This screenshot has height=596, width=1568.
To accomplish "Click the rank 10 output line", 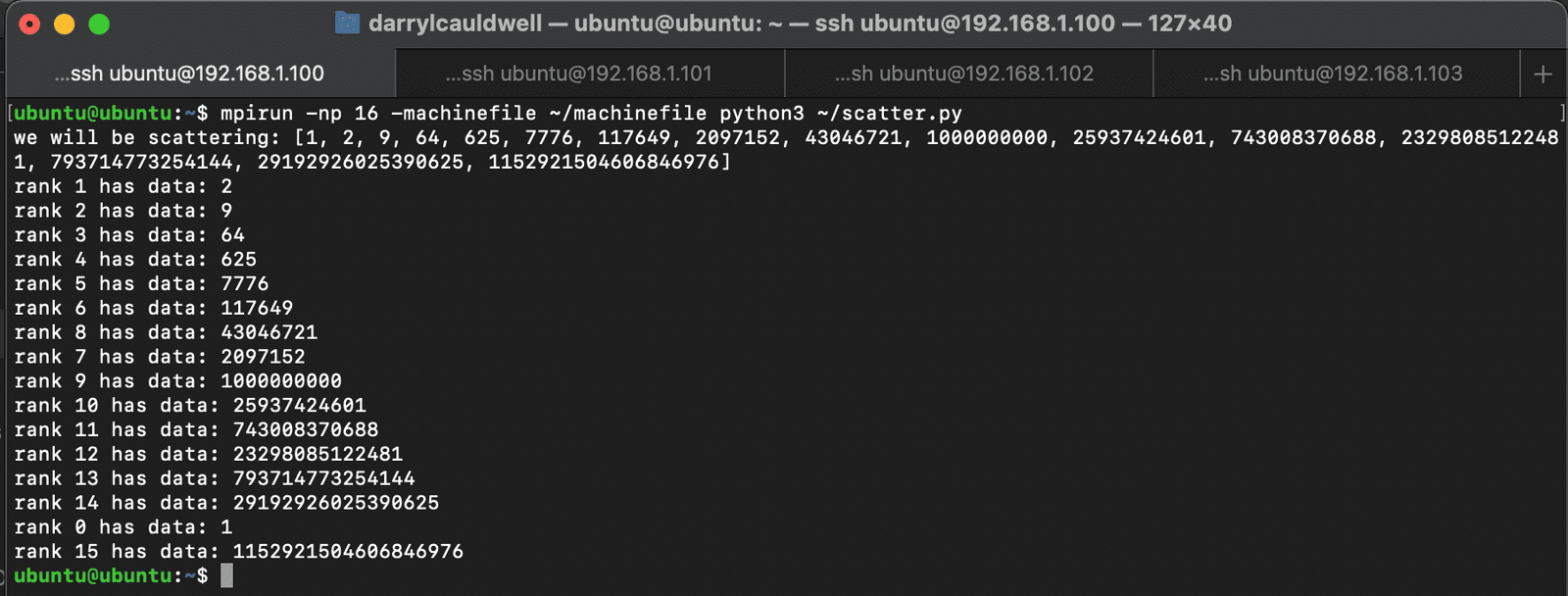I will click(190, 406).
